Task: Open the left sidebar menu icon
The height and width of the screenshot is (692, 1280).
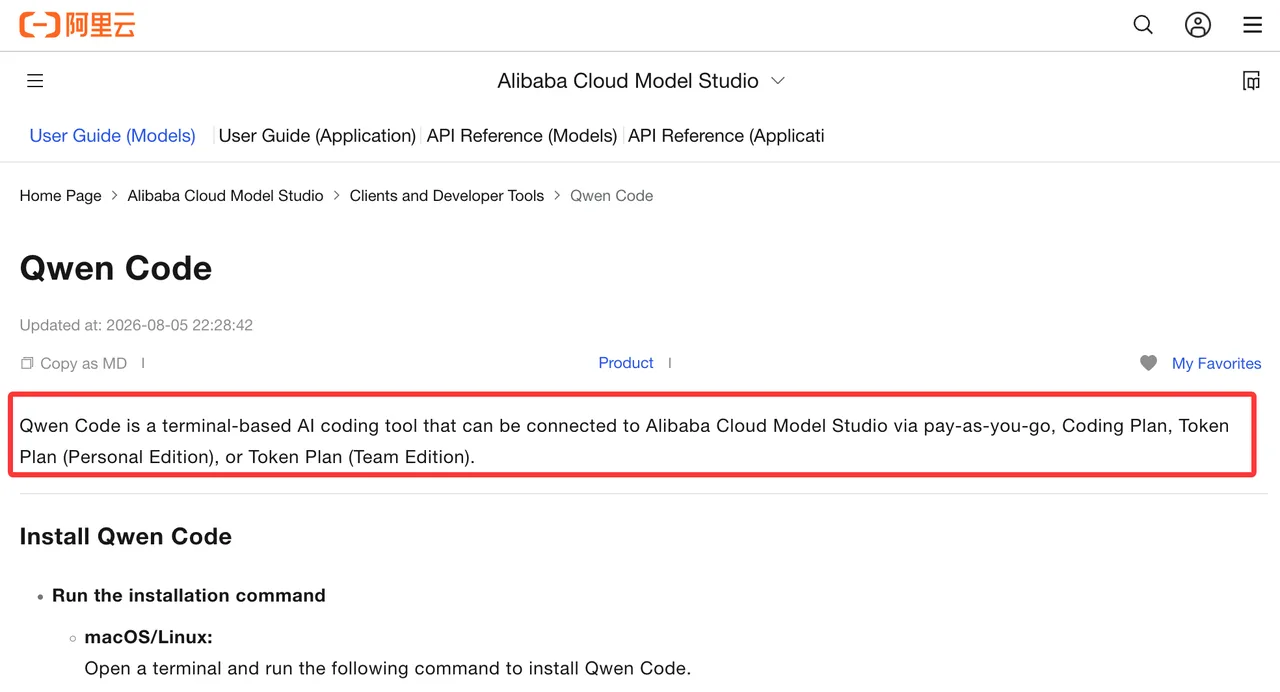Action: click(x=35, y=81)
